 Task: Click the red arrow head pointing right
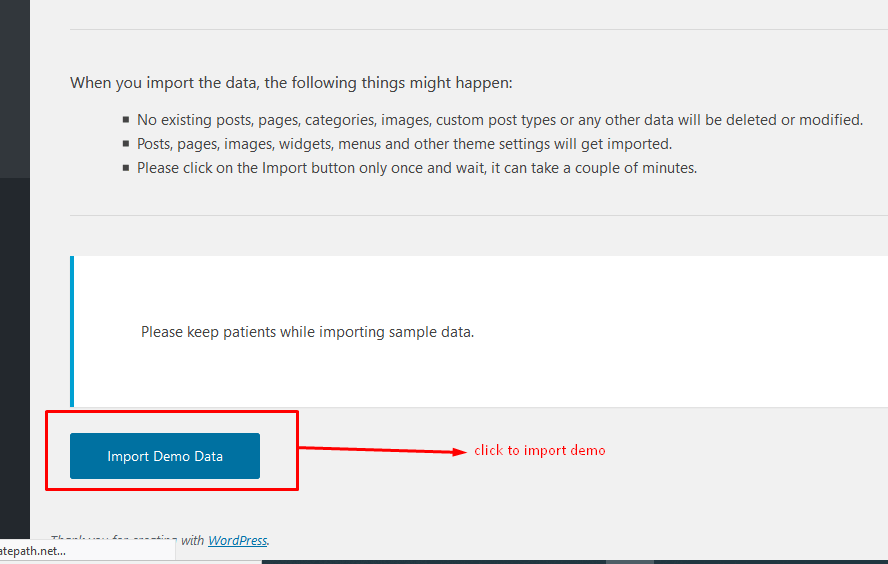pos(459,451)
